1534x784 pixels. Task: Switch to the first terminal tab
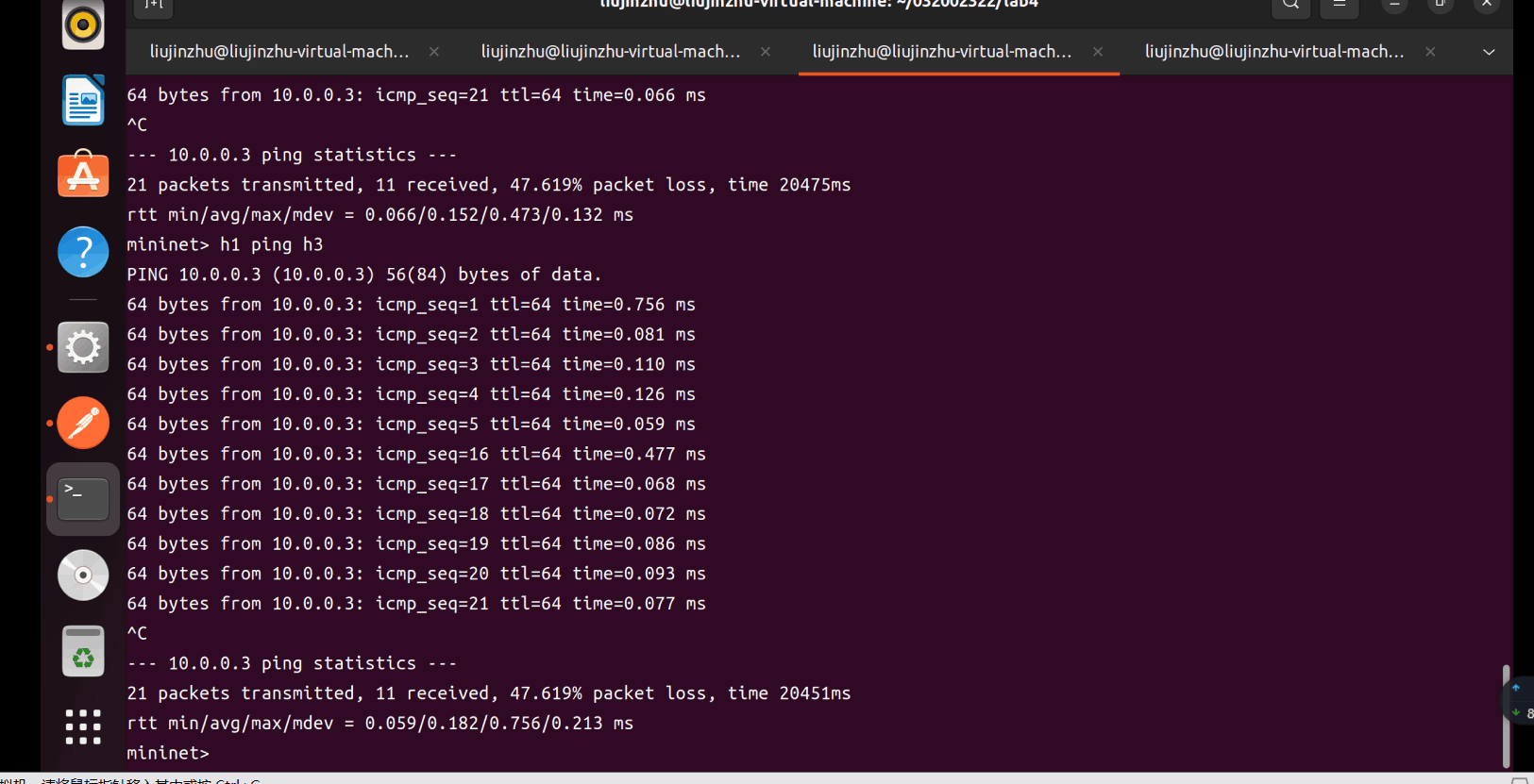(279, 52)
